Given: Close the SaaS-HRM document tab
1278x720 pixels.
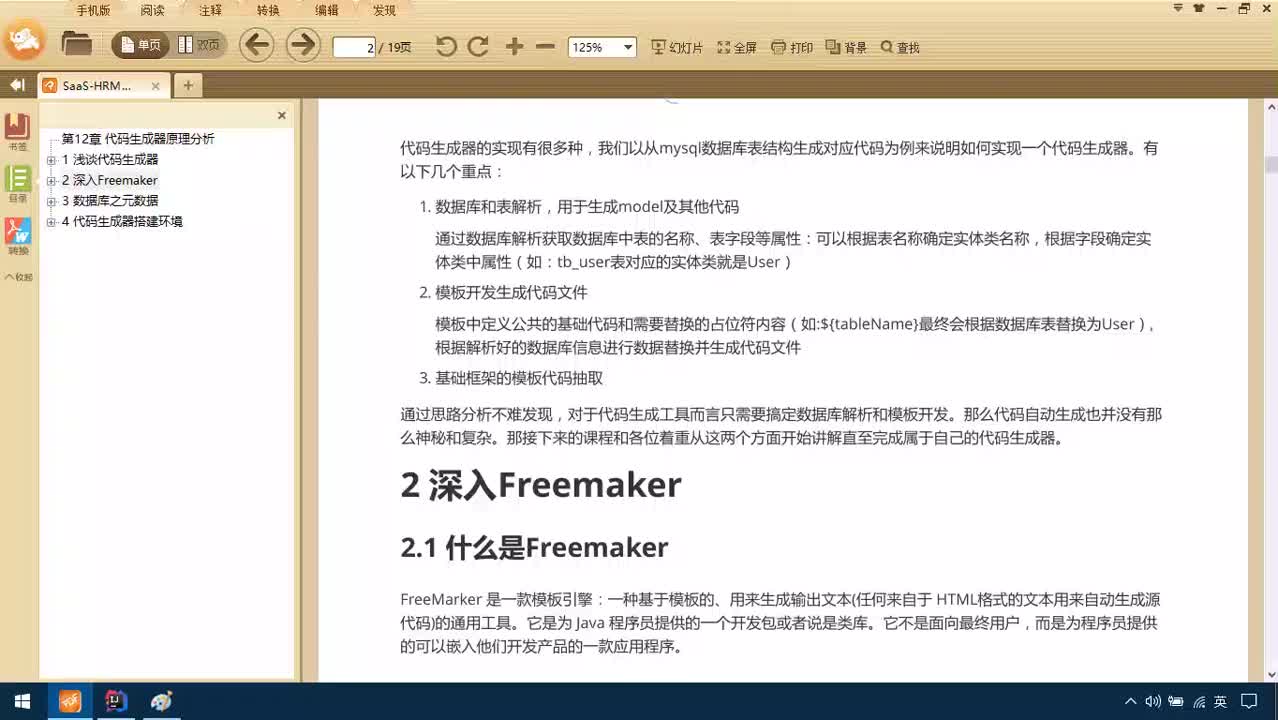Looking at the screenshot, I should point(155,86).
